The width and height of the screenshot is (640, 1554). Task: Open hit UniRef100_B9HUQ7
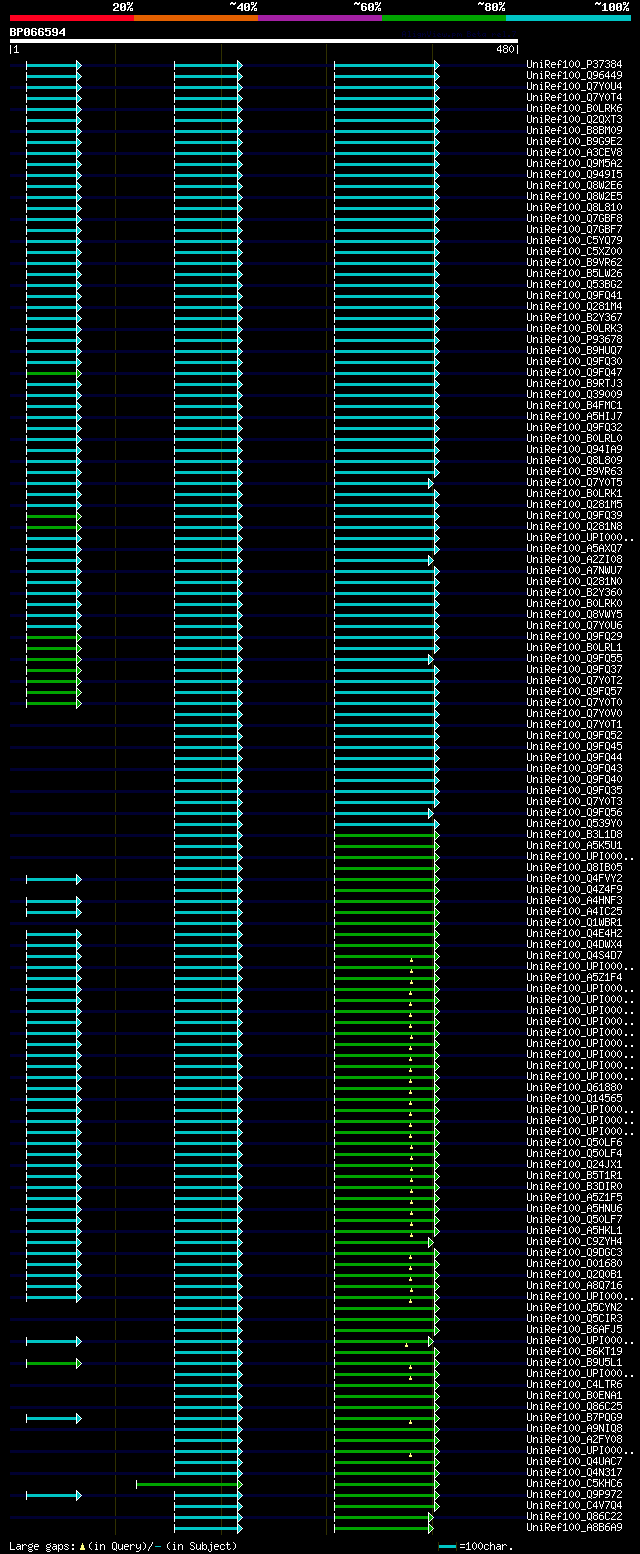(x=574, y=350)
